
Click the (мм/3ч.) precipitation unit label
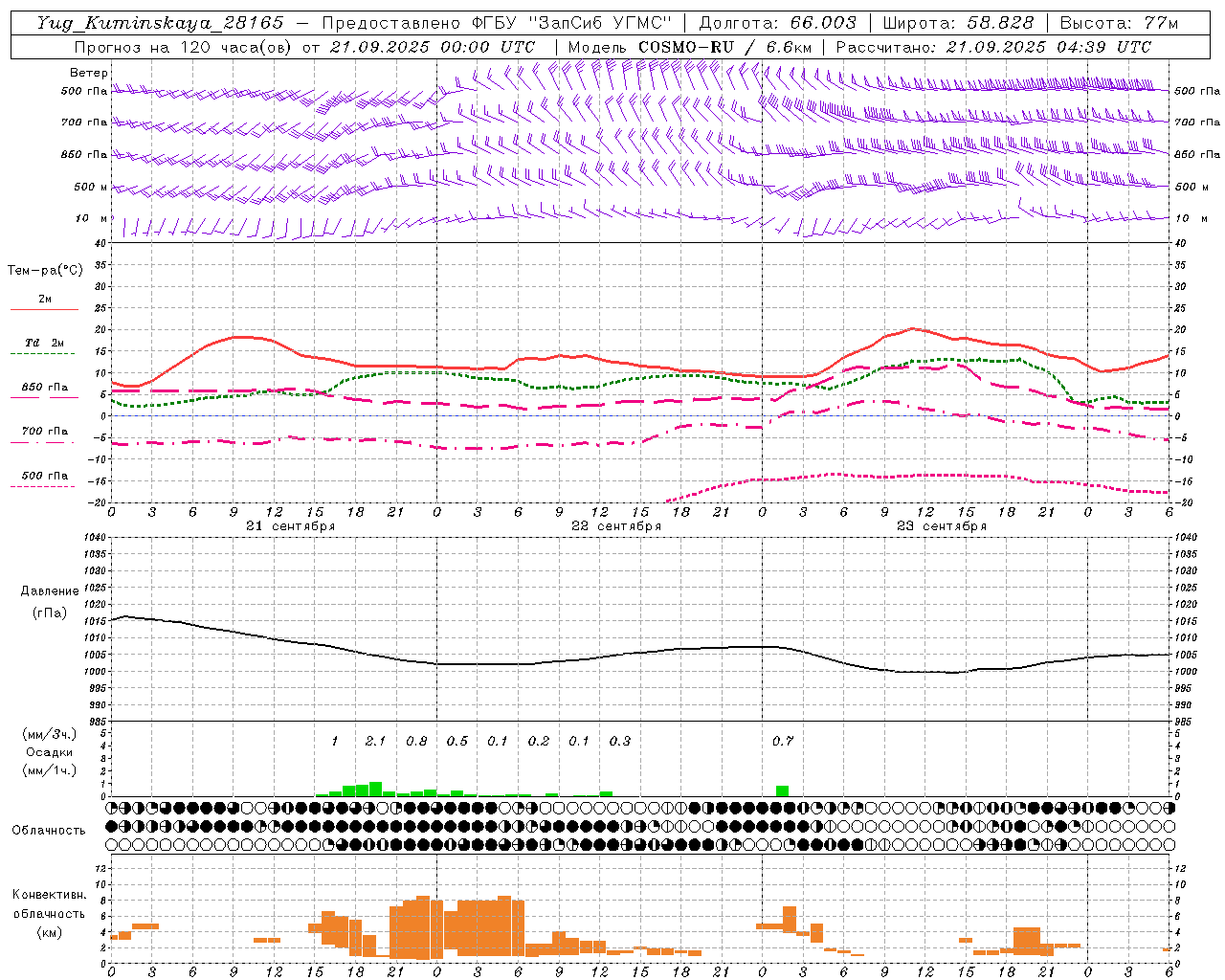tap(50, 734)
